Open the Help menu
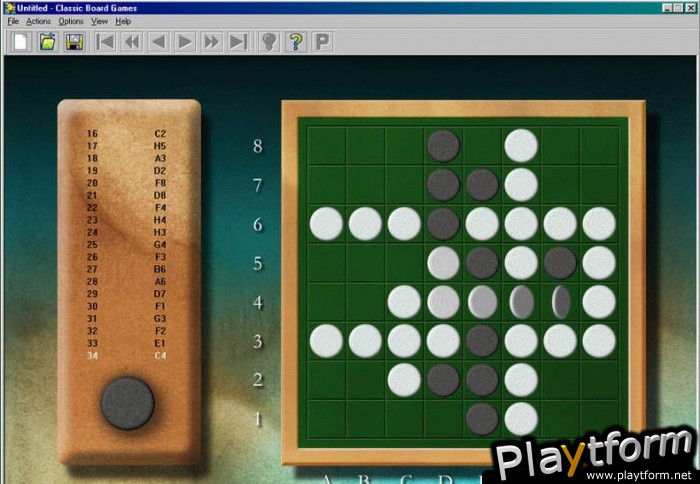This screenshot has height=484, width=700. [123, 21]
